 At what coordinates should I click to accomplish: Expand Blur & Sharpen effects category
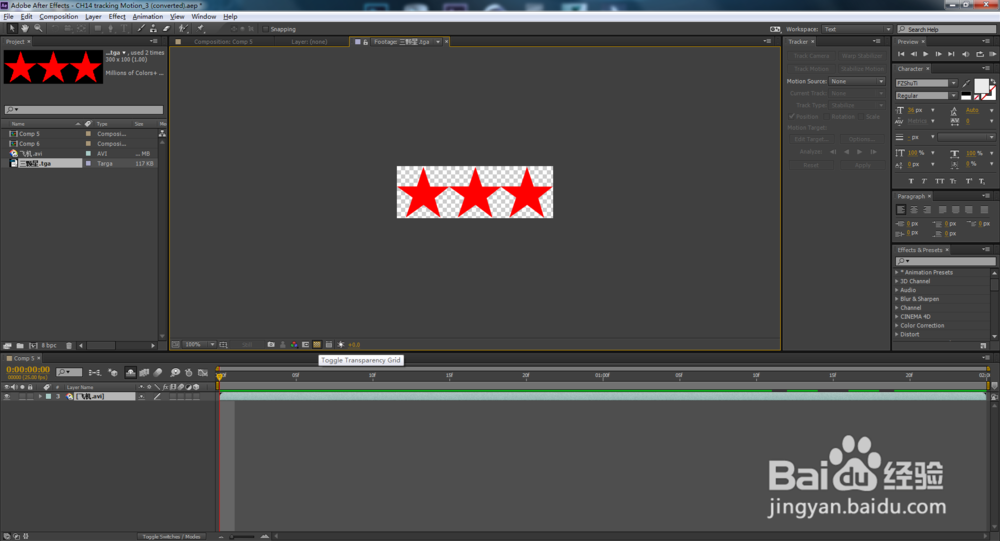897,299
